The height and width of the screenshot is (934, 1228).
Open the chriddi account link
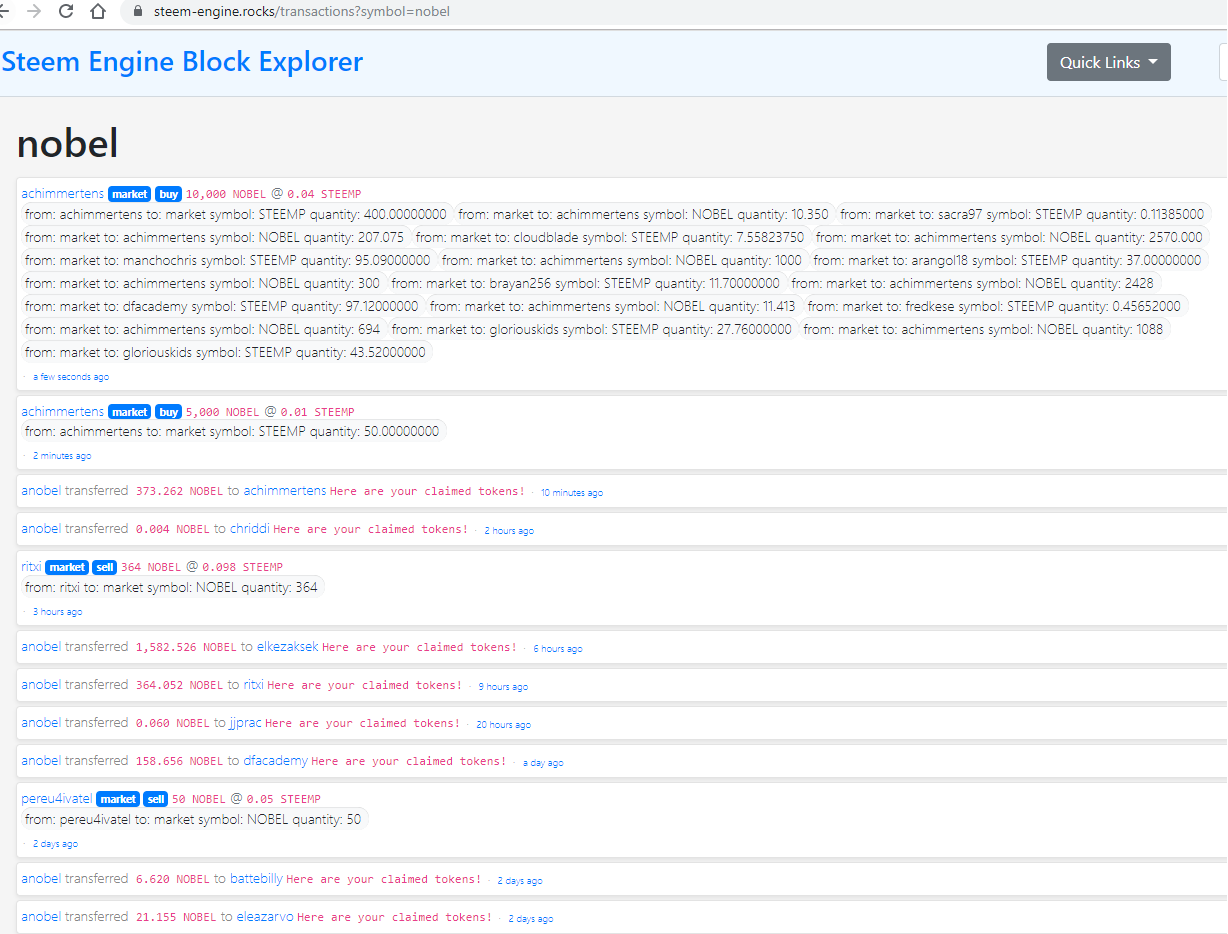[249, 529]
